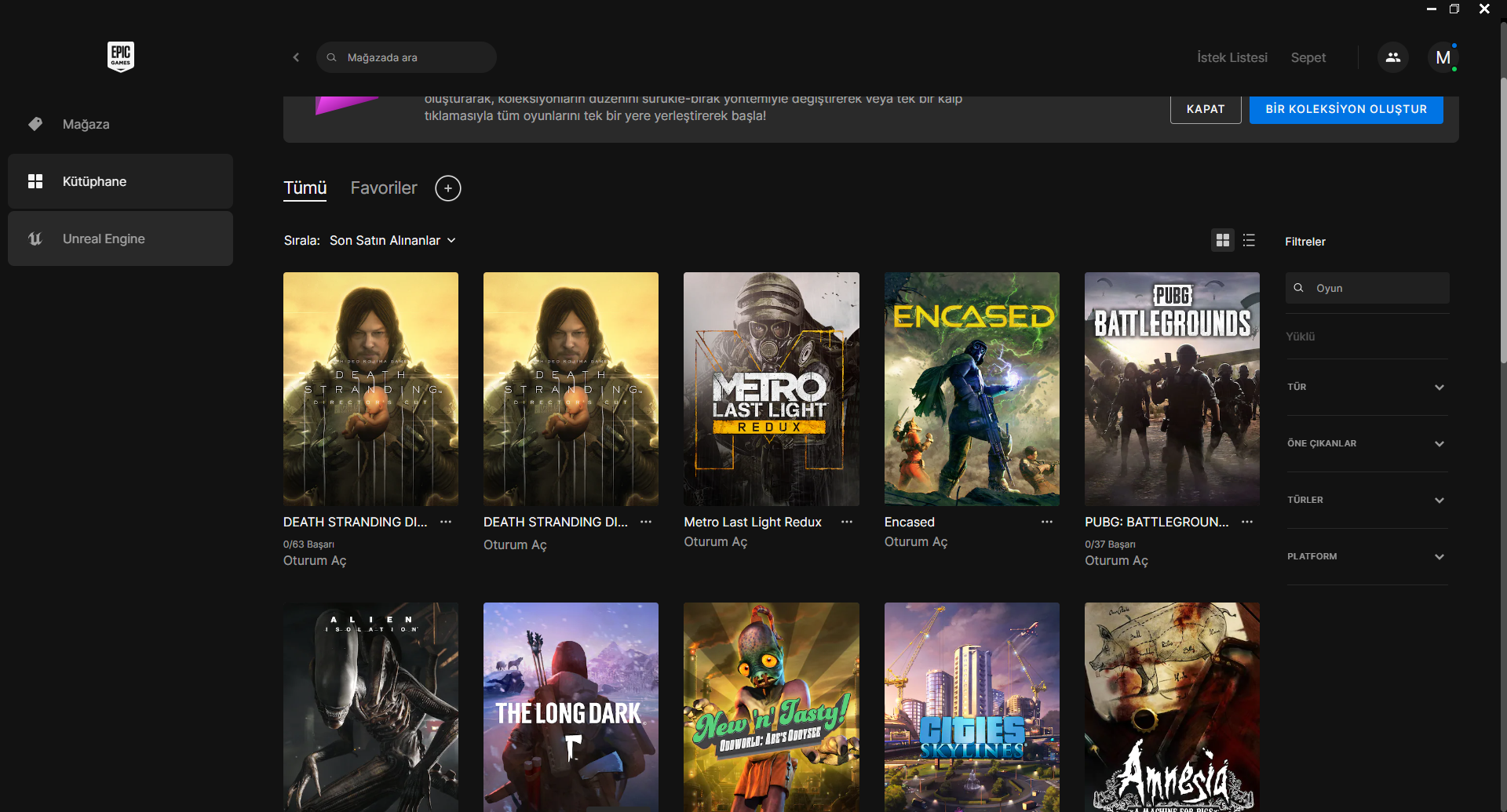Click the PUBG: BATTLEGROUN... title text
1507x812 pixels.
(x=1157, y=523)
